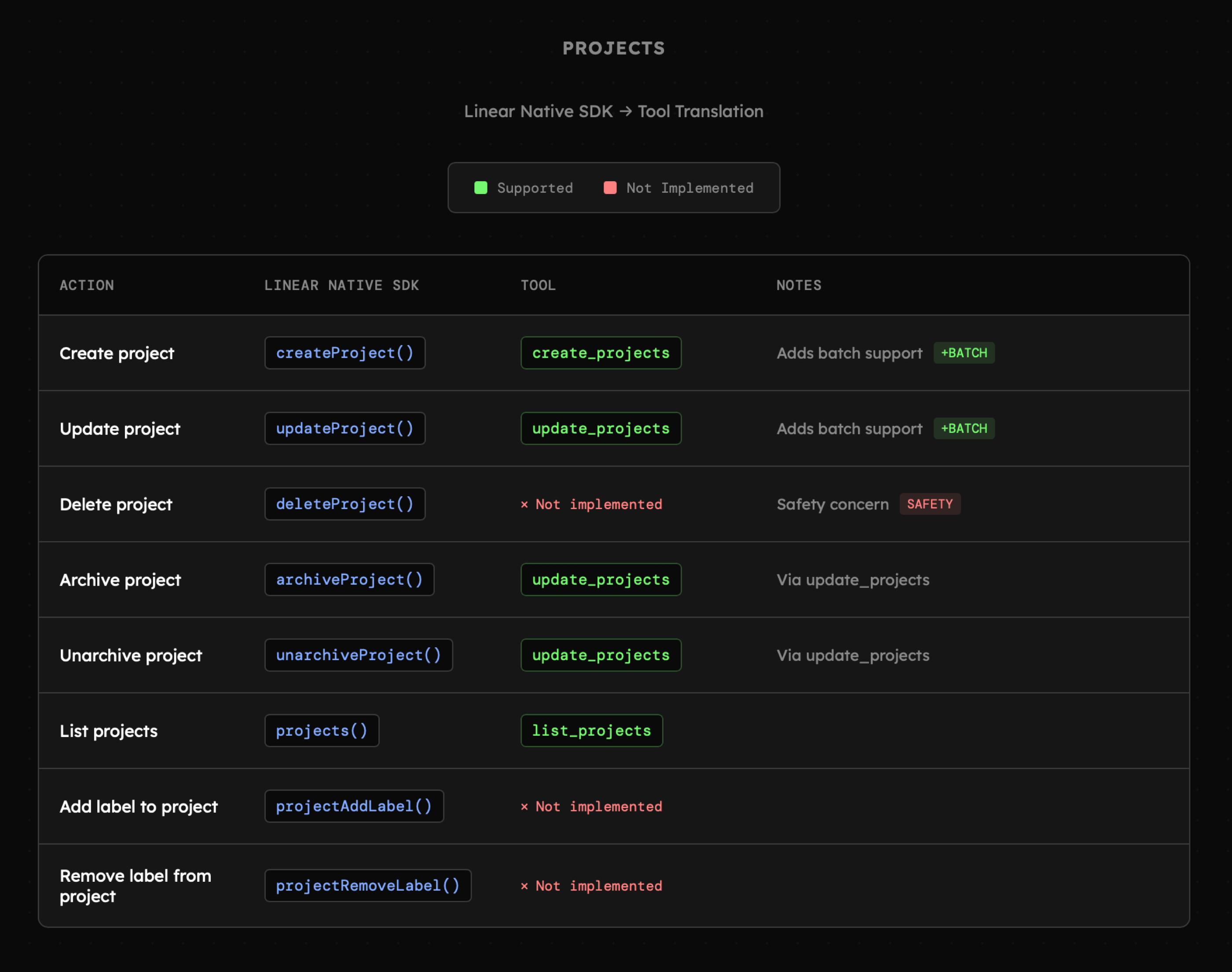Click the LINEAR NATIVE SDK column header
1232x972 pixels.
(341, 285)
